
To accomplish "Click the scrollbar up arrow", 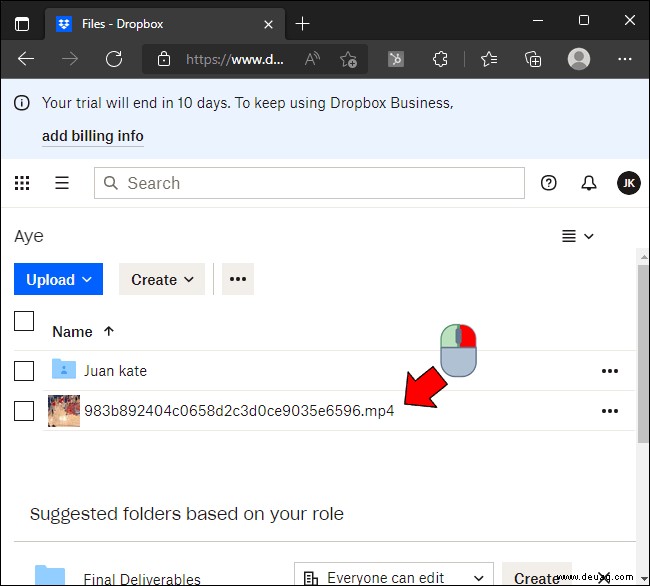I will coord(644,257).
